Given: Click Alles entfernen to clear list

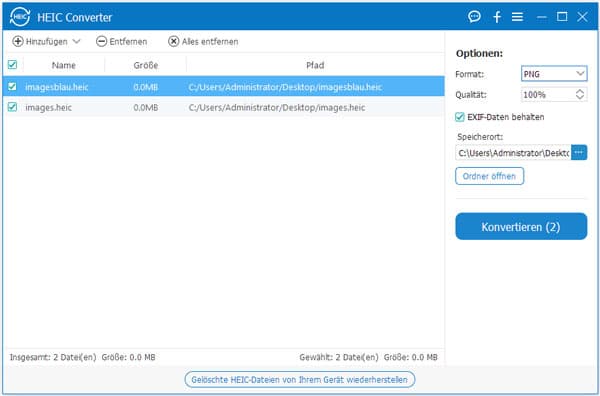Looking at the screenshot, I should click(x=203, y=41).
